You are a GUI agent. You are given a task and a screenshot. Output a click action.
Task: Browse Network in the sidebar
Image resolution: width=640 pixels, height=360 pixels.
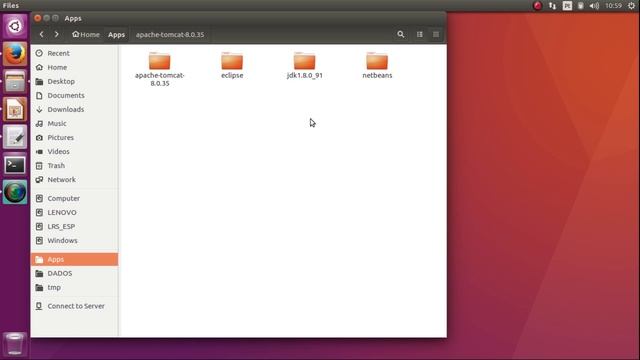coord(74,180)
